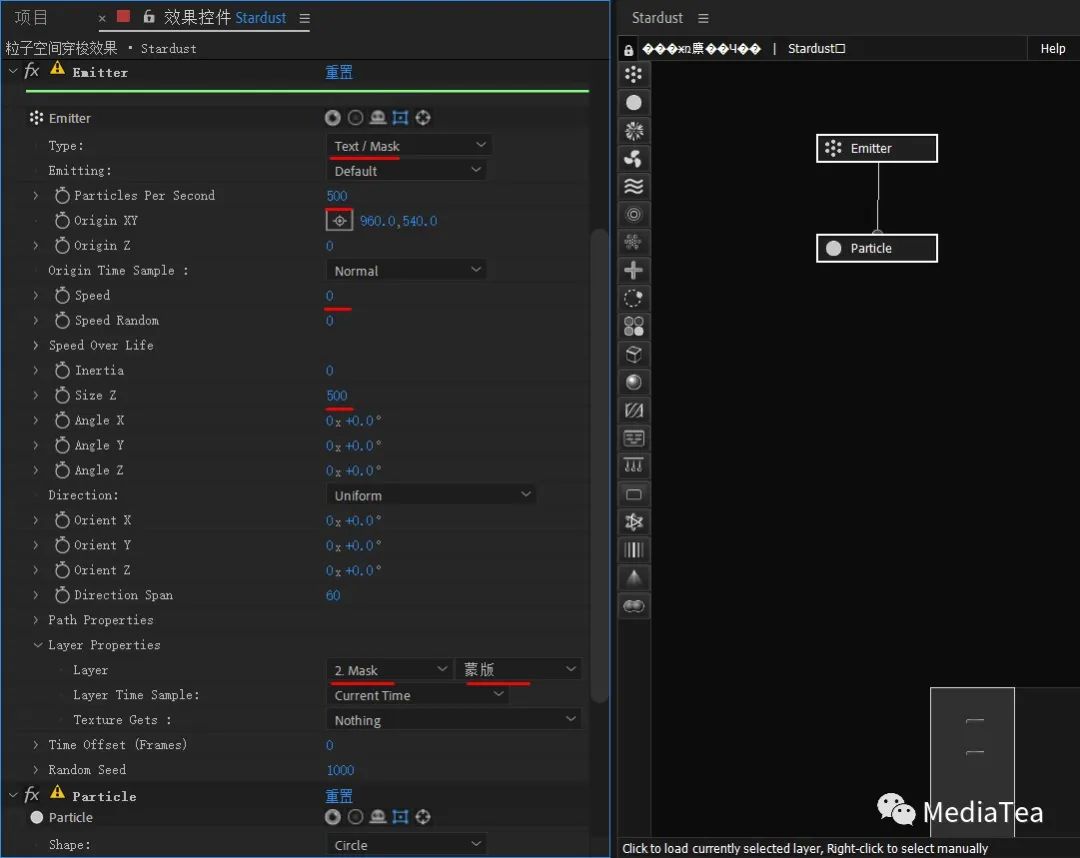Click the diagonal stripes node icon
Viewport: 1080px width, 858px height.
(634, 410)
